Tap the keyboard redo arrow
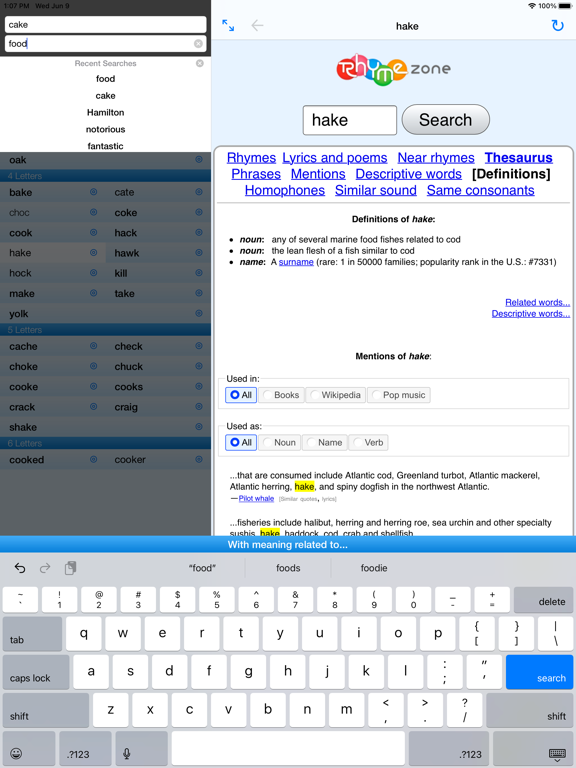 [x=45, y=568]
